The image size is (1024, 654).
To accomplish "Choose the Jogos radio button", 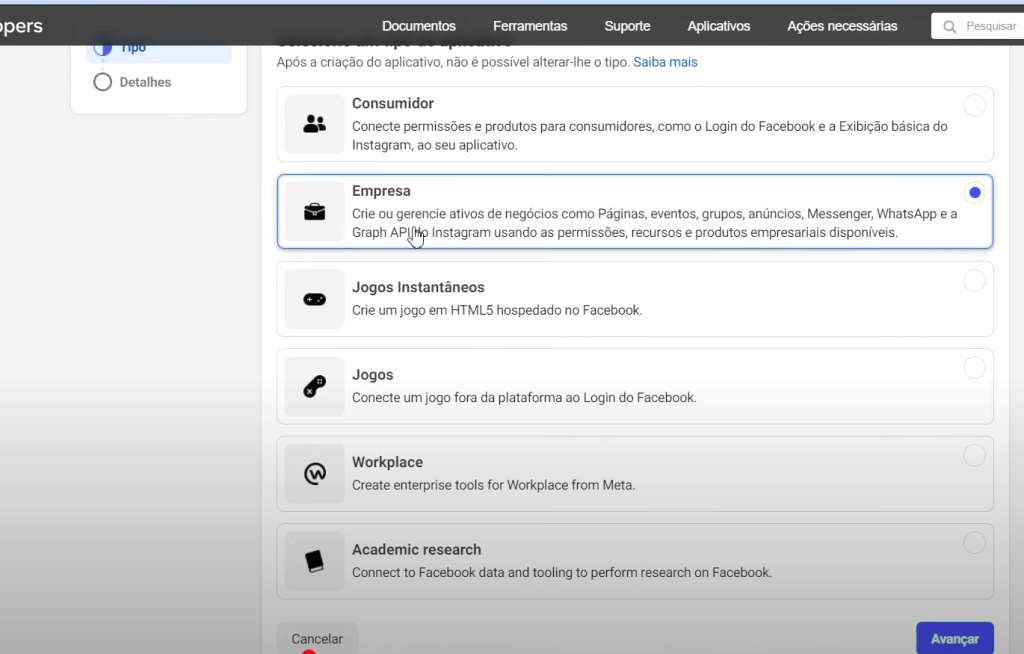I will (974, 368).
